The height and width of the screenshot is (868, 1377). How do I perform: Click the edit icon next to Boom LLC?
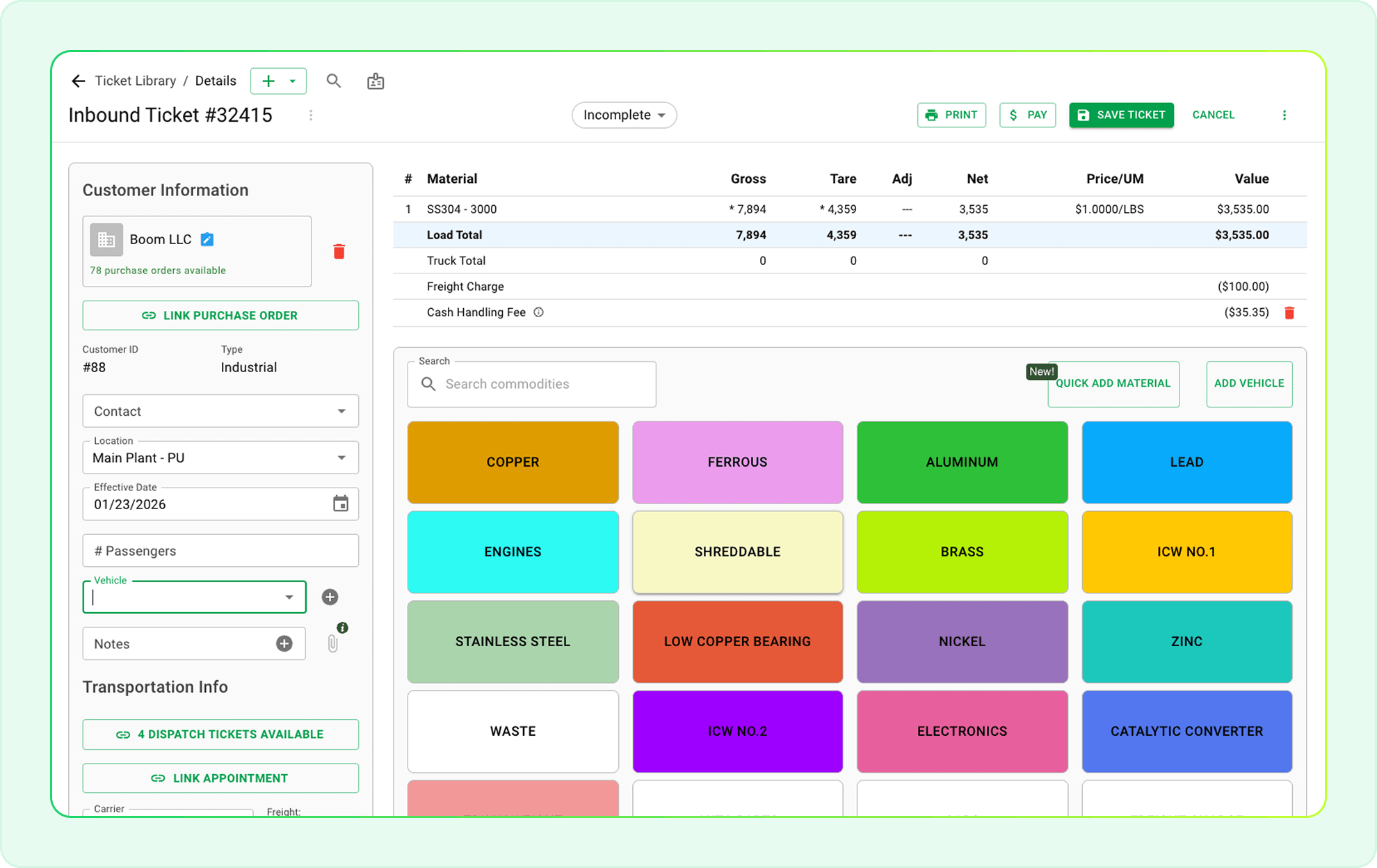point(207,239)
